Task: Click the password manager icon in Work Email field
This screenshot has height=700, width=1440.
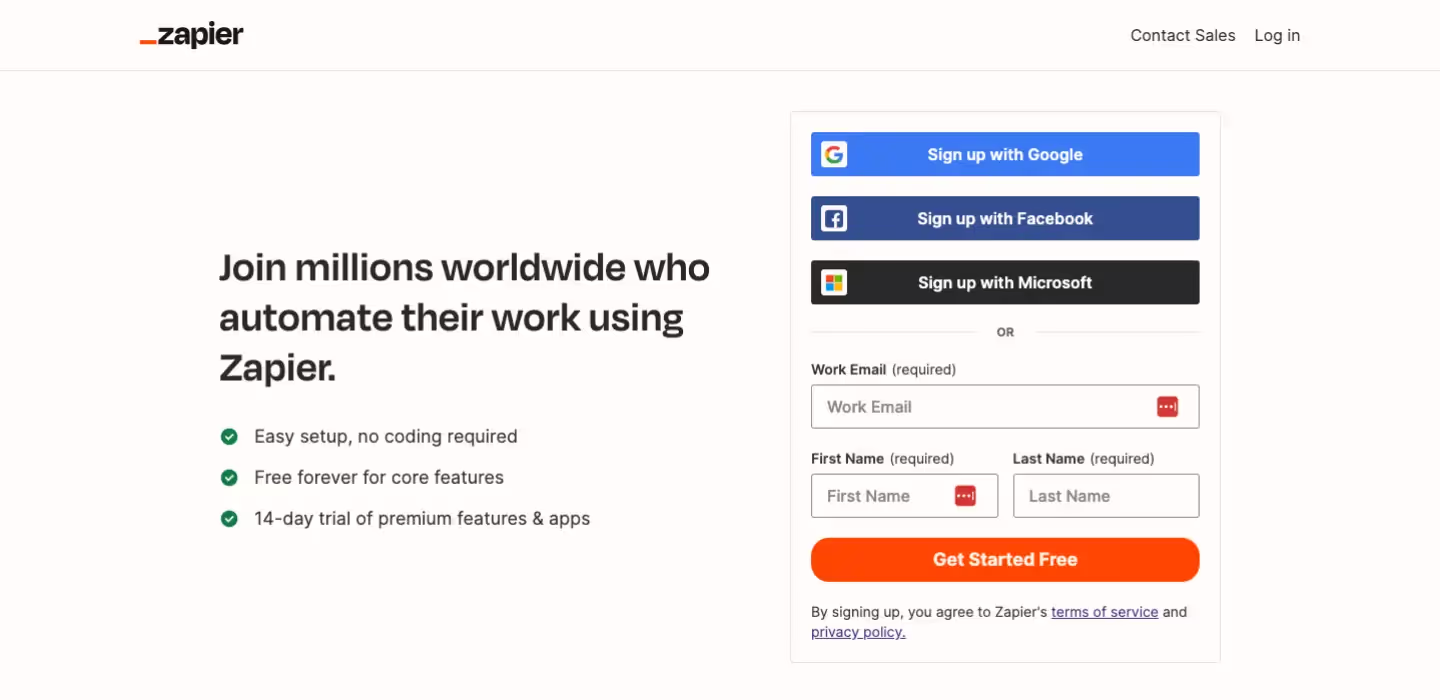Action: coord(1167,406)
